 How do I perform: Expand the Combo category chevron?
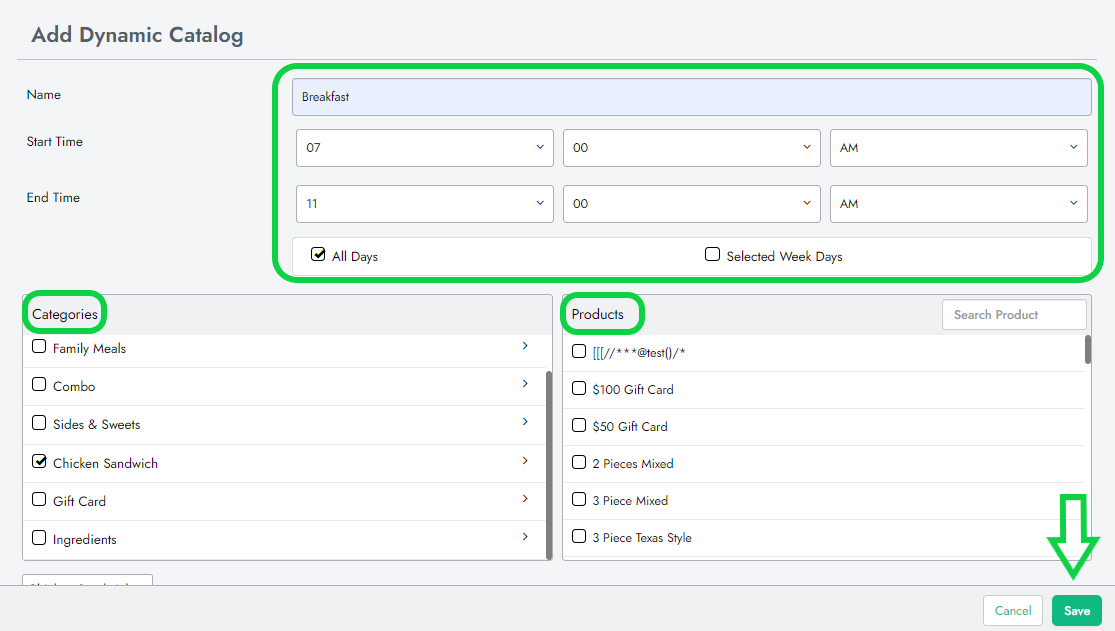coord(525,384)
